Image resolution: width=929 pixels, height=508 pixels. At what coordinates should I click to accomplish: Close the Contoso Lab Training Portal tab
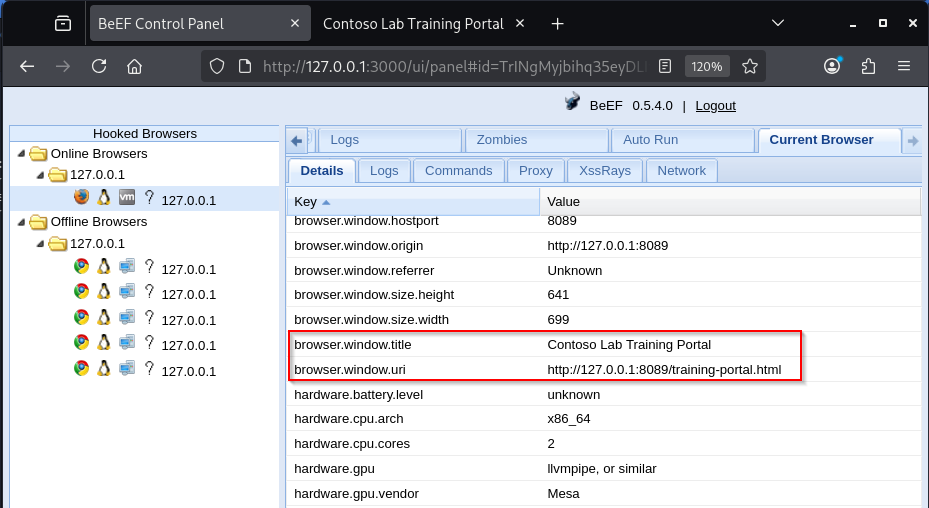[520, 24]
